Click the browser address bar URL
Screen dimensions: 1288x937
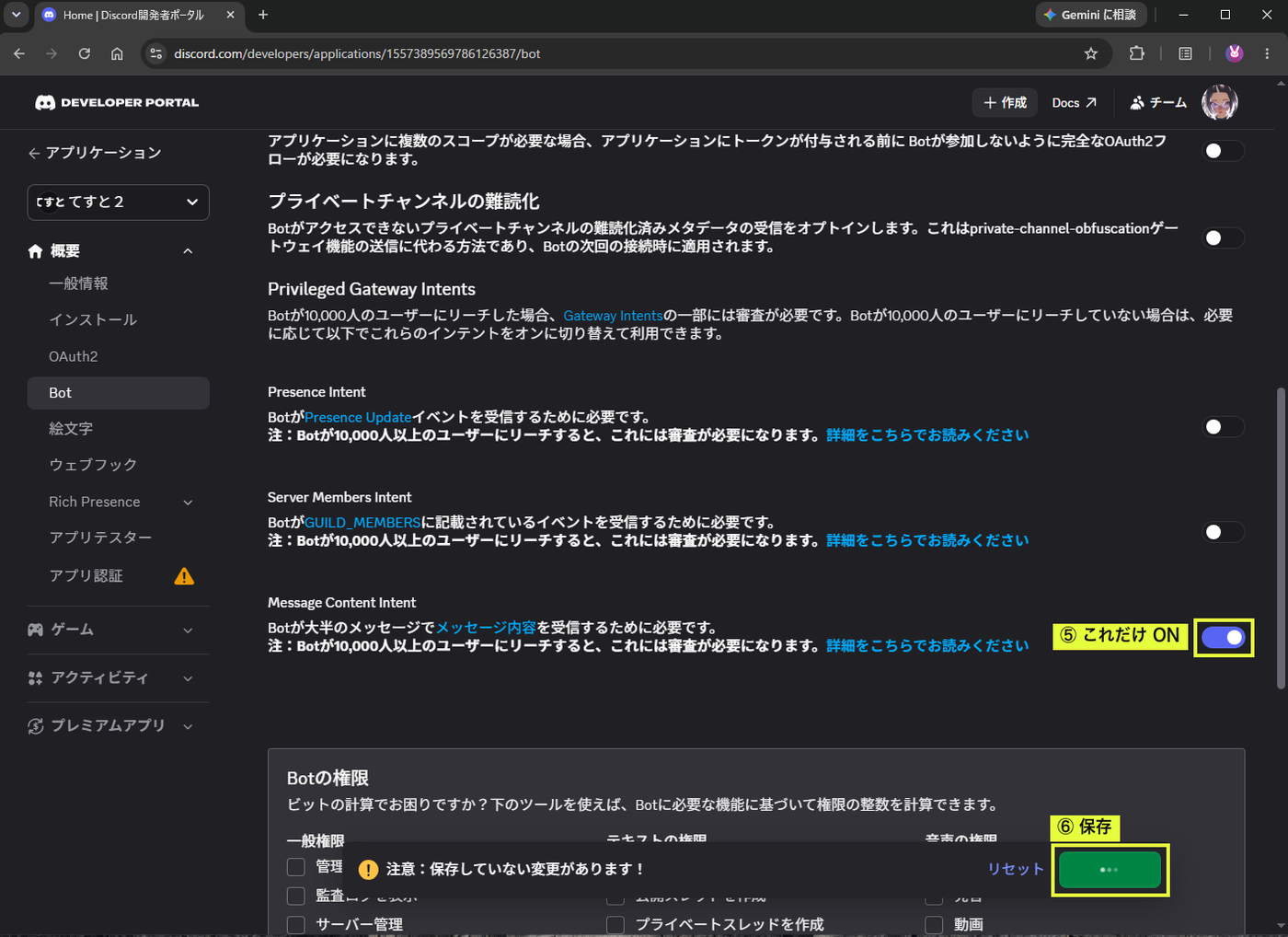tap(357, 53)
